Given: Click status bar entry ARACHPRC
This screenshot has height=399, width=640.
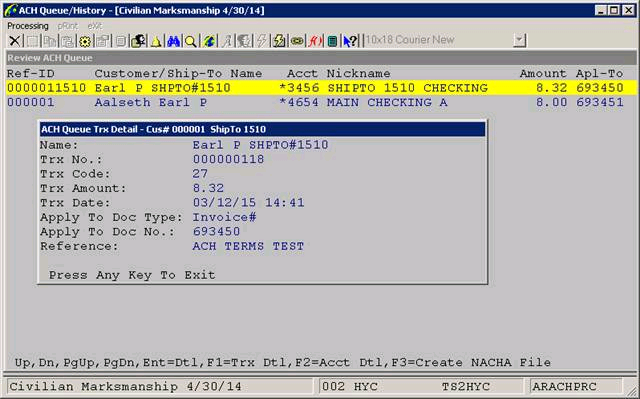Looking at the screenshot, I should [564, 386].
